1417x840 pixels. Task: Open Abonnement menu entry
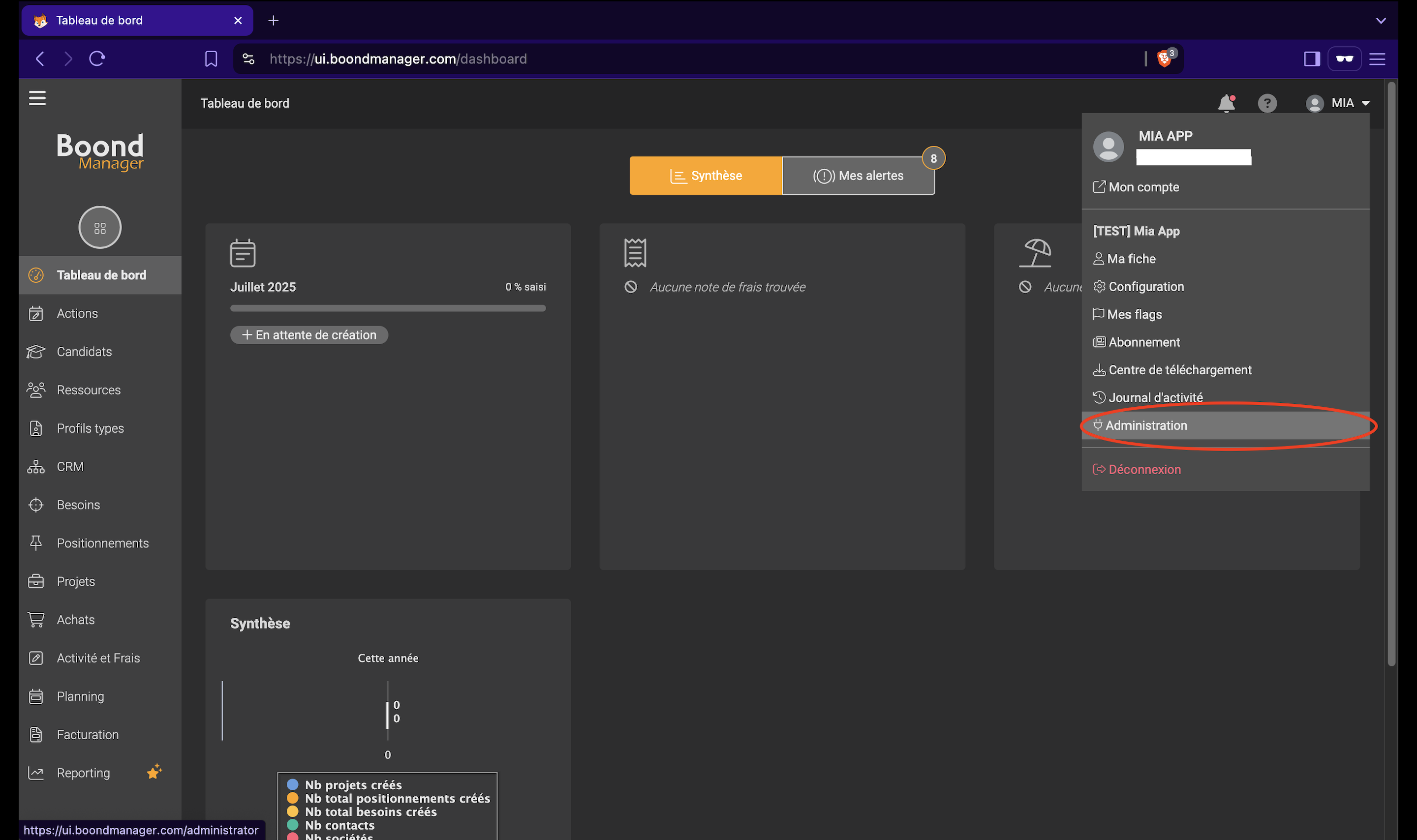click(1225, 342)
